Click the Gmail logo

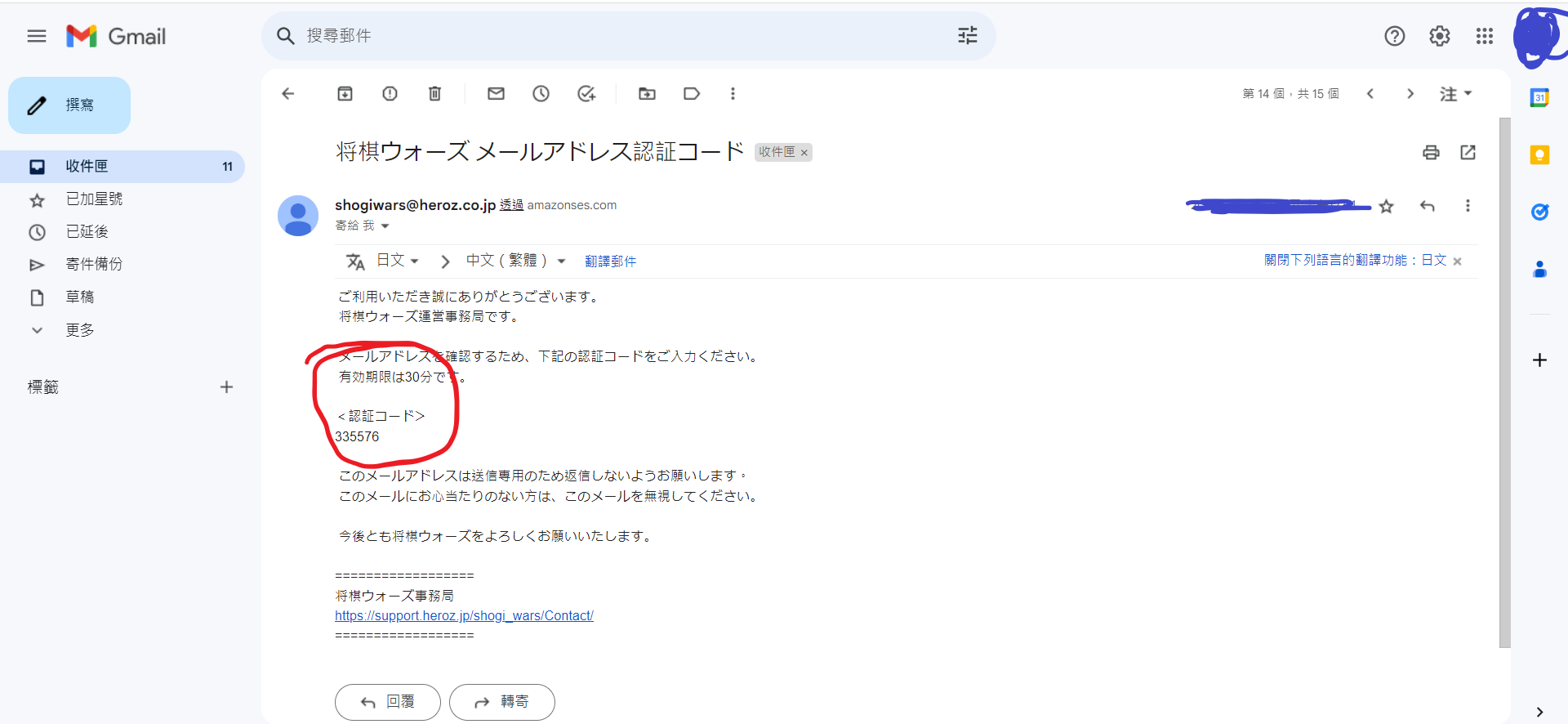coord(116,36)
